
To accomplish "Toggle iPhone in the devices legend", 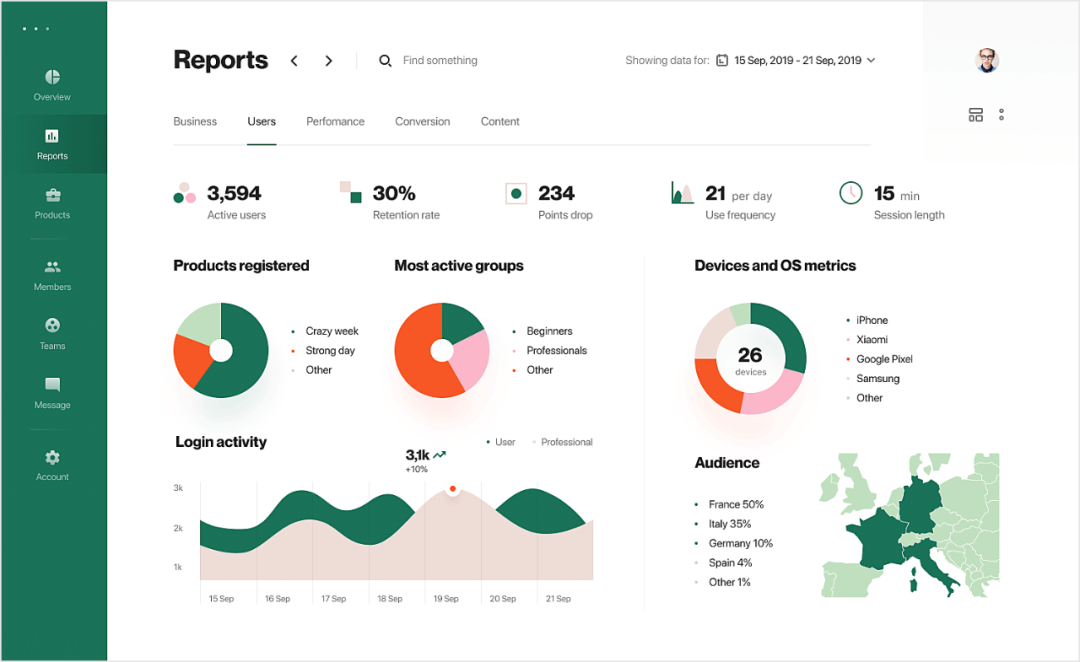I will click(x=871, y=320).
